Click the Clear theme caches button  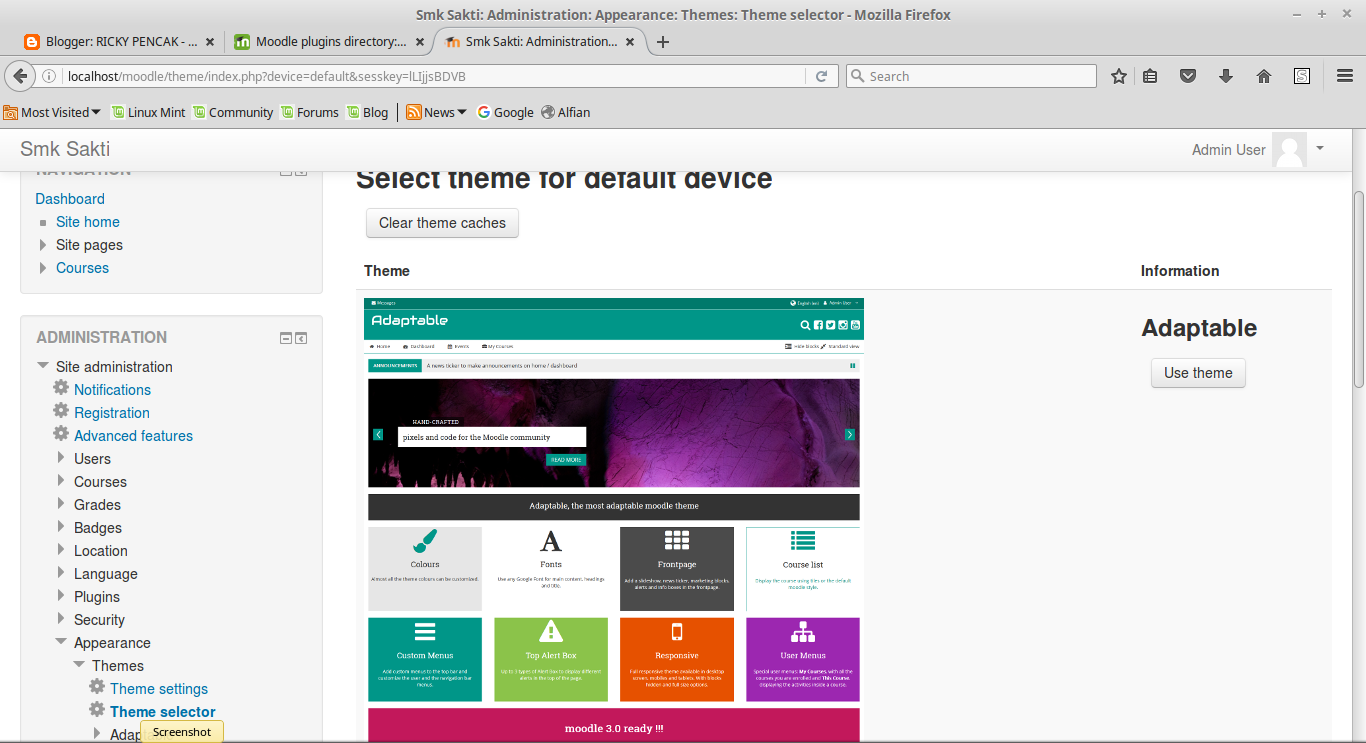442,223
